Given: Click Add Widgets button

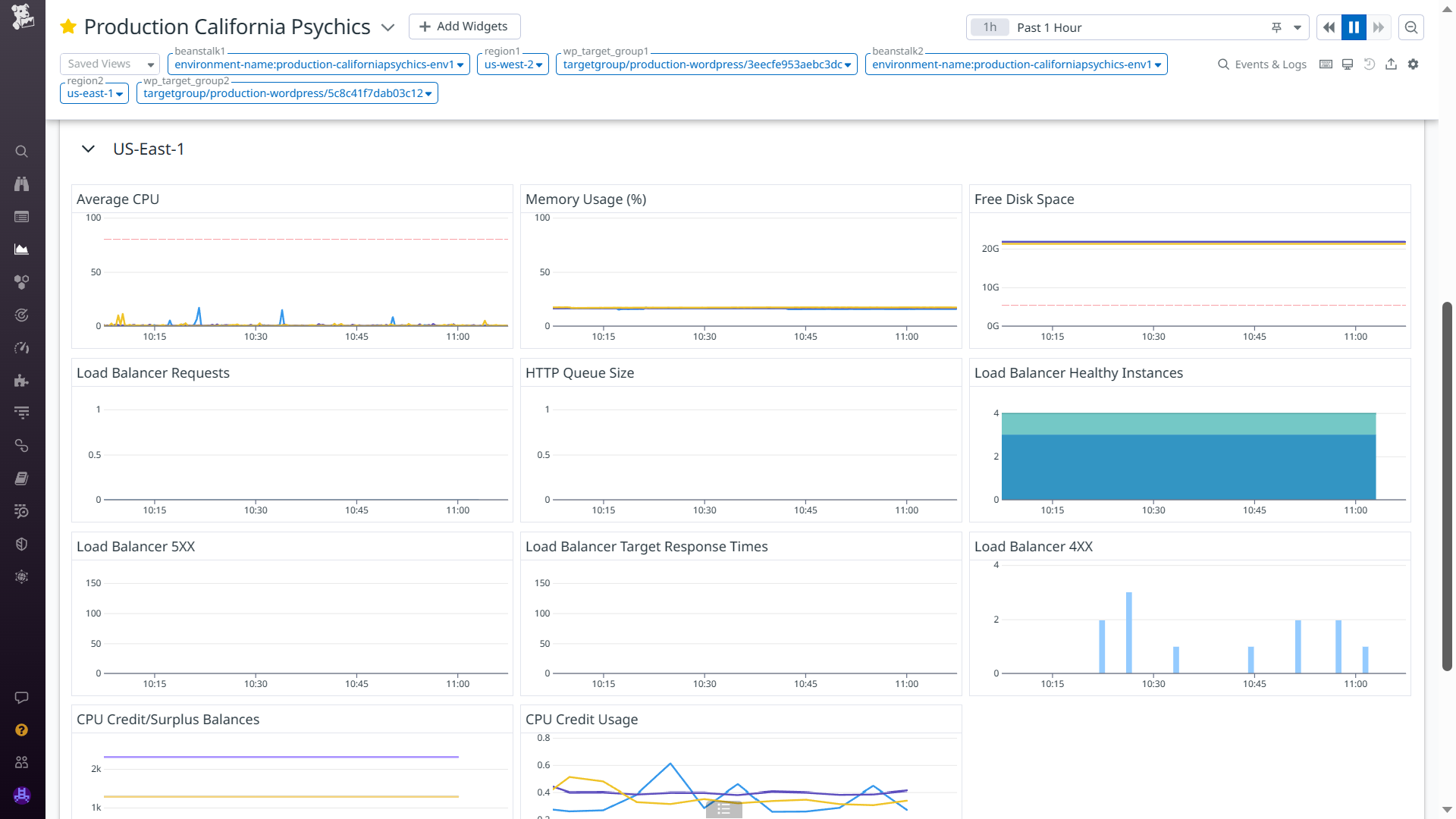Looking at the screenshot, I should coord(464,27).
